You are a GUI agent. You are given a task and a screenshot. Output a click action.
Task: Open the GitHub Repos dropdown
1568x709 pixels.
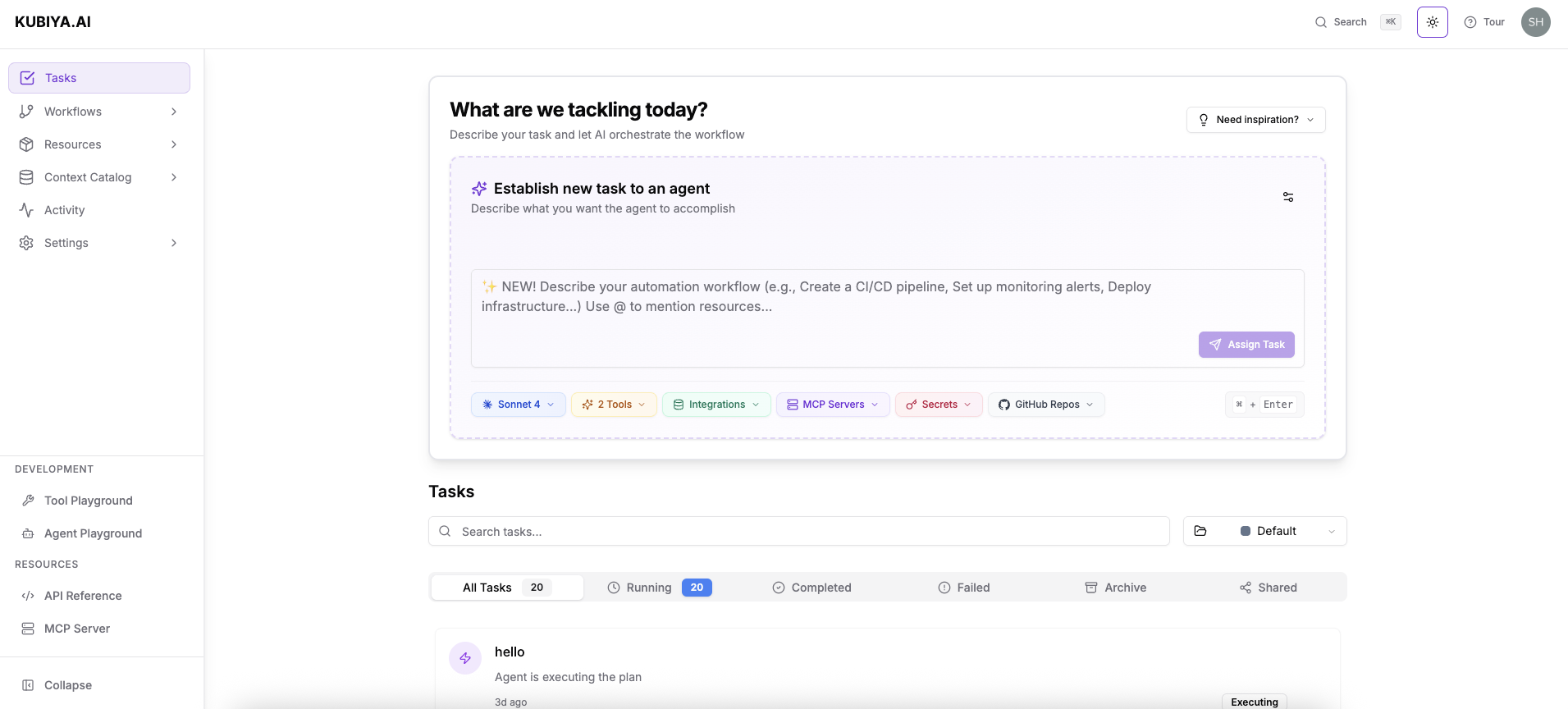click(1046, 405)
